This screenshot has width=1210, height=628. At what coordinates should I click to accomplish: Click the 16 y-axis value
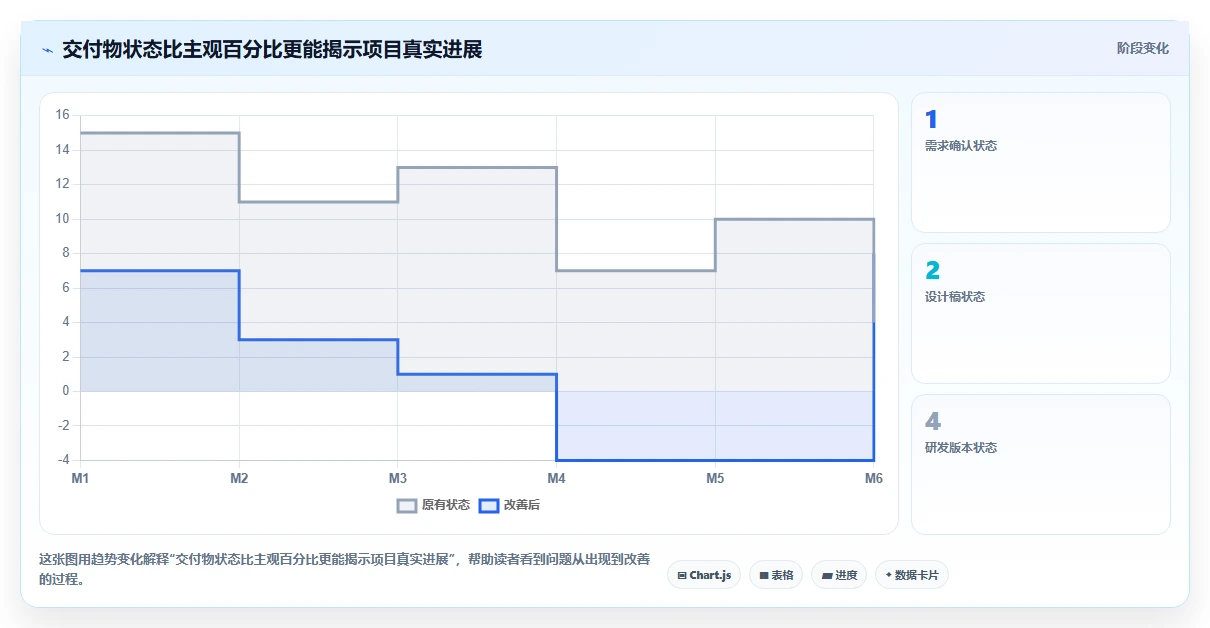(62, 116)
